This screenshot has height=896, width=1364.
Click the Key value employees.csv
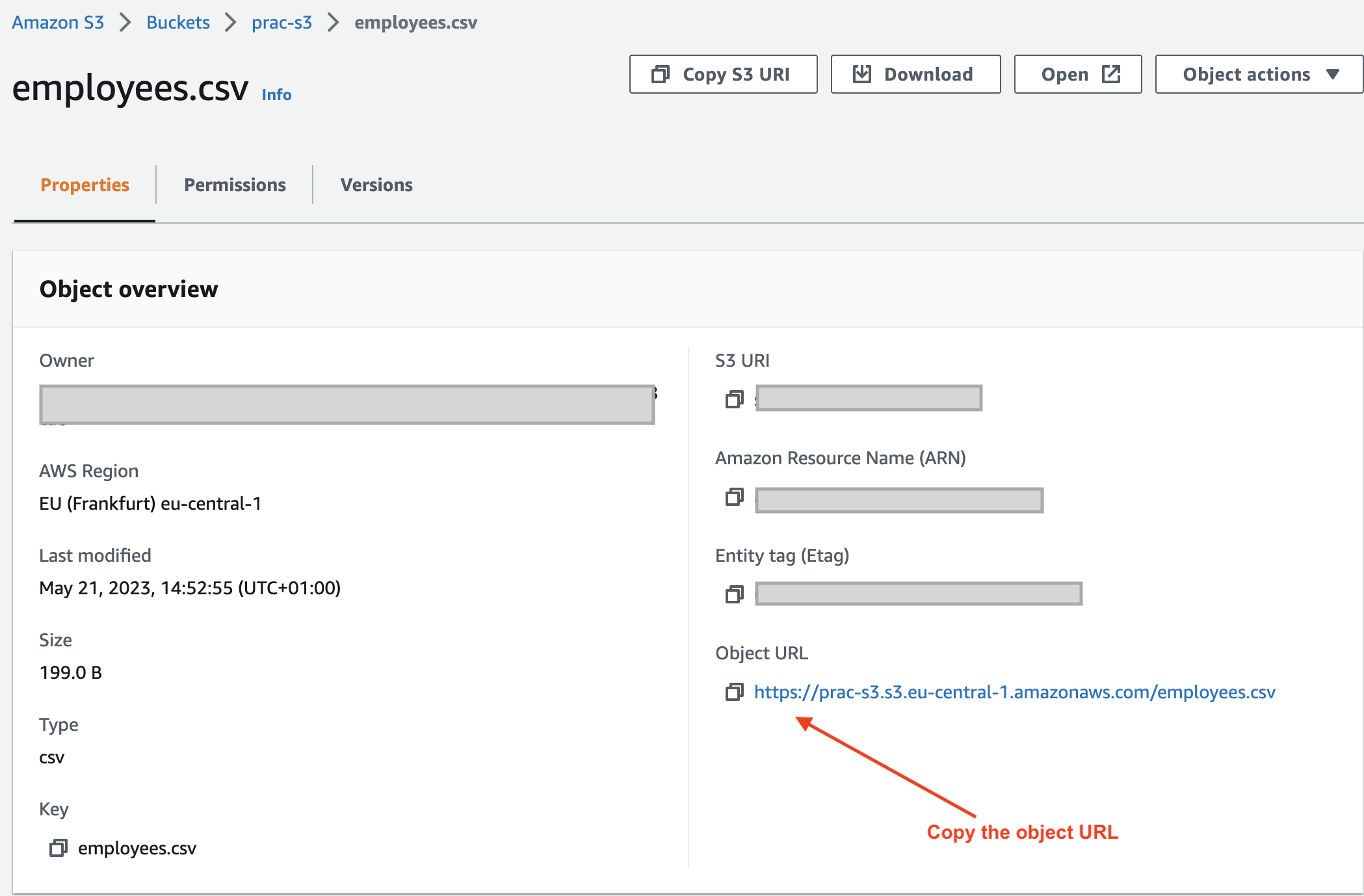point(137,848)
